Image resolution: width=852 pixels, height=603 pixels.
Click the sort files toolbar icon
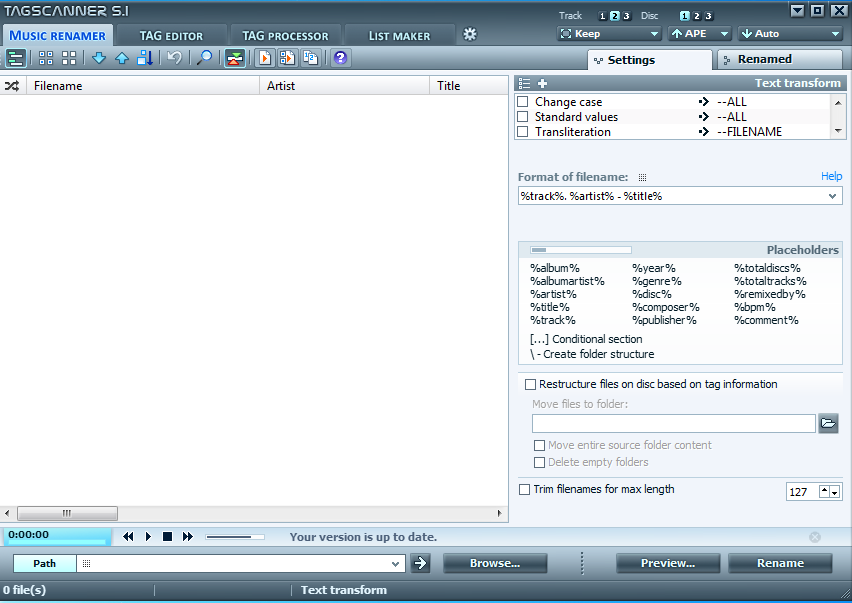(146, 58)
